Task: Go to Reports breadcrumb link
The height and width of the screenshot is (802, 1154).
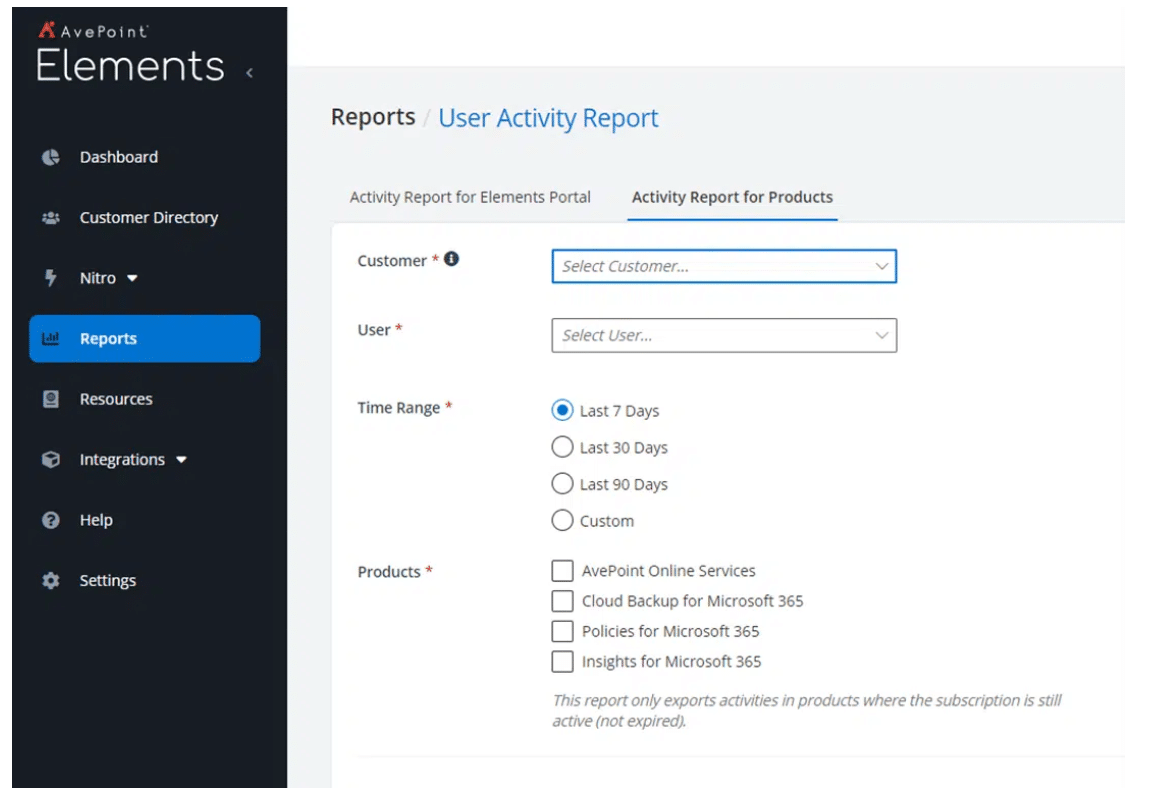Action: (x=373, y=117)
